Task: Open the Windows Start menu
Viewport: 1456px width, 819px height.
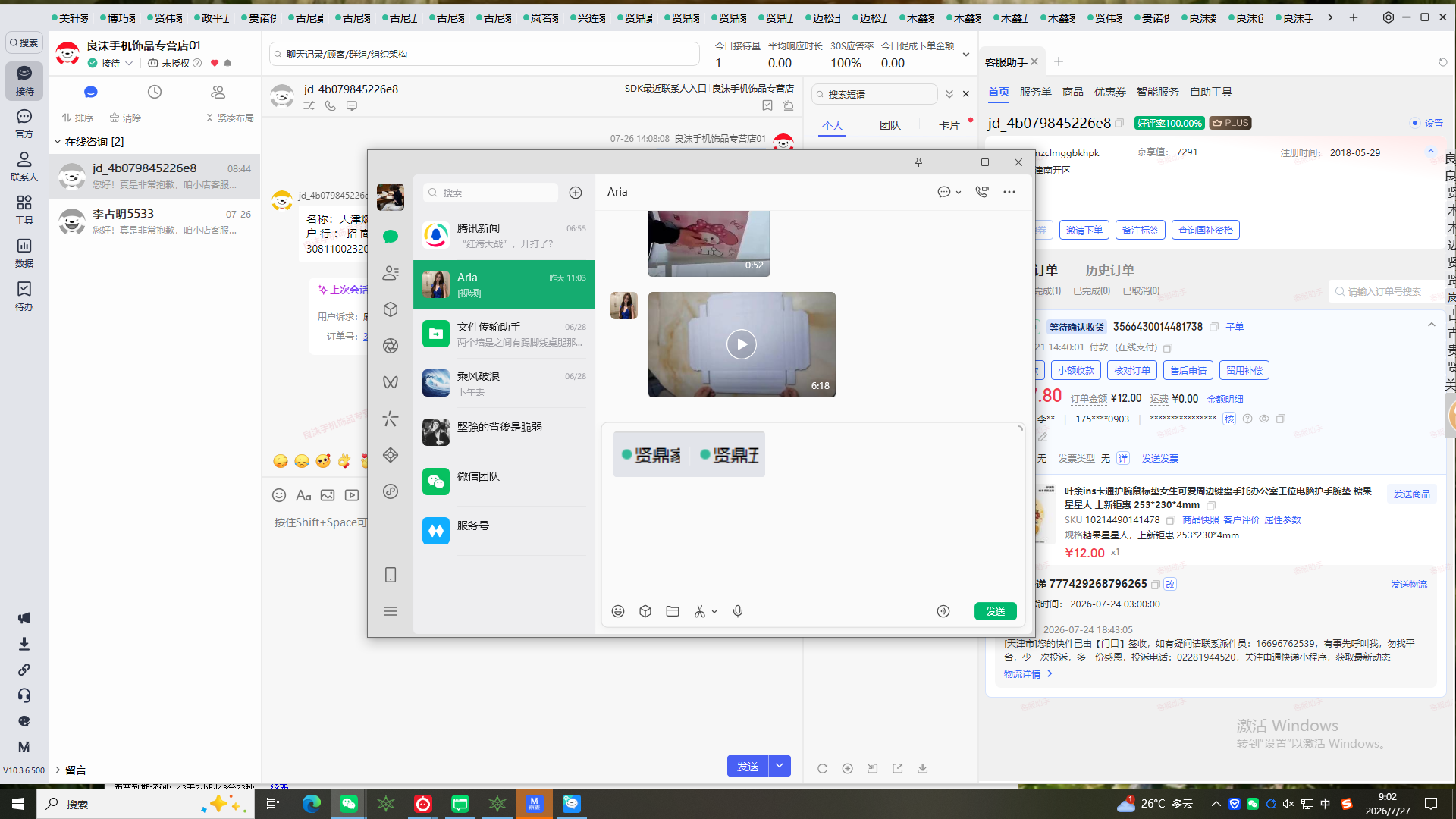Action: pyautogui.click(x=18, y=804)
